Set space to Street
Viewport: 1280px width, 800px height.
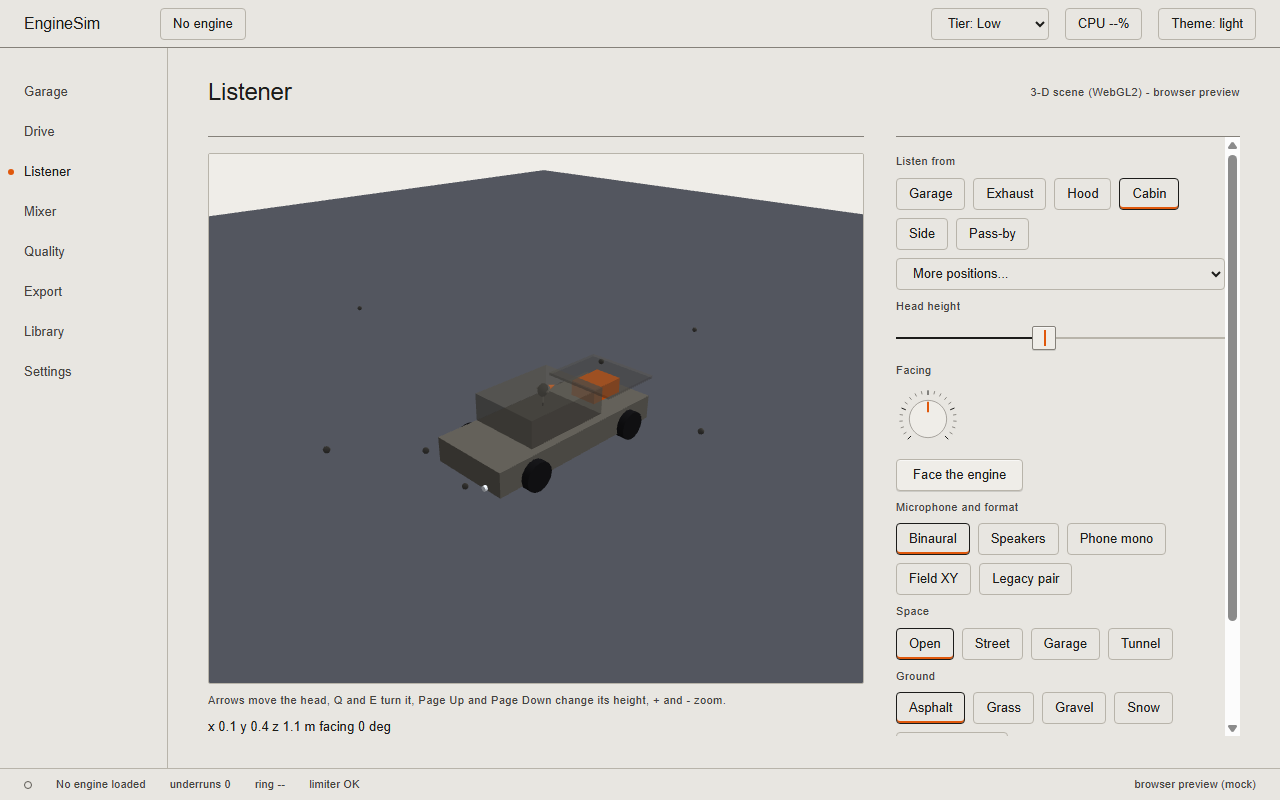992,644
